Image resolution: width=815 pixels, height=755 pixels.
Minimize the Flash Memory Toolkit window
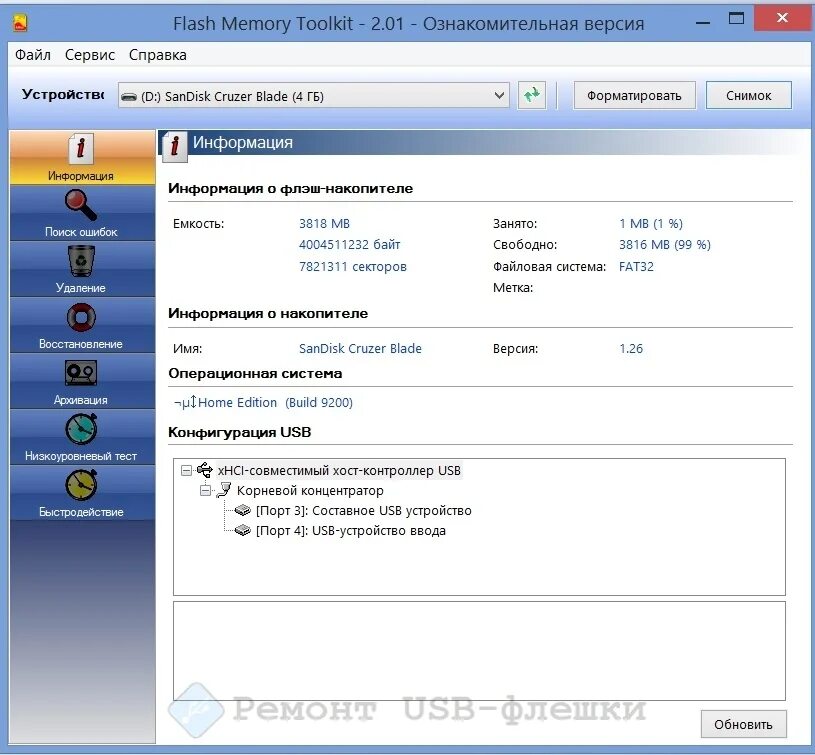[x=703, y=21]
